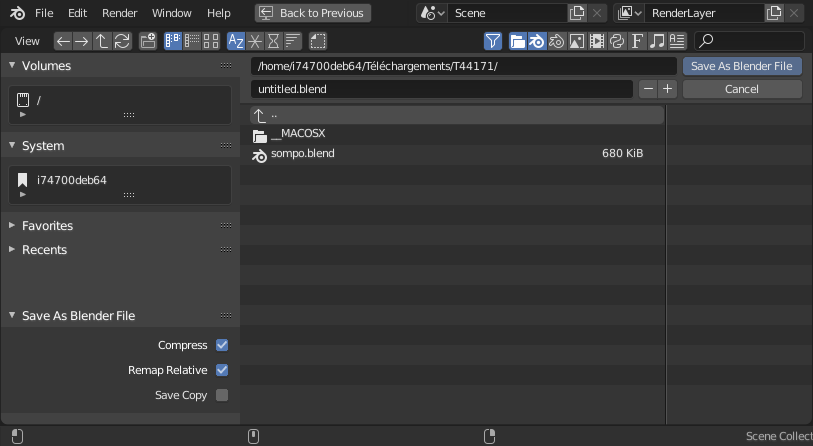Click the directory path field
The width and height of the screenshot is (813, 446).
click(464, 66)
